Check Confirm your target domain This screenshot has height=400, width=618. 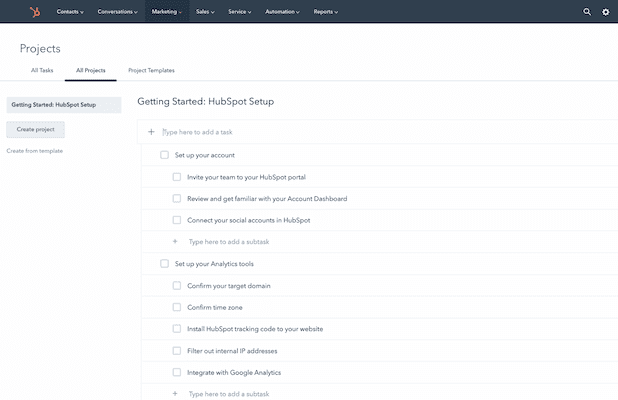pyautogui.click(x=177, y=285)
